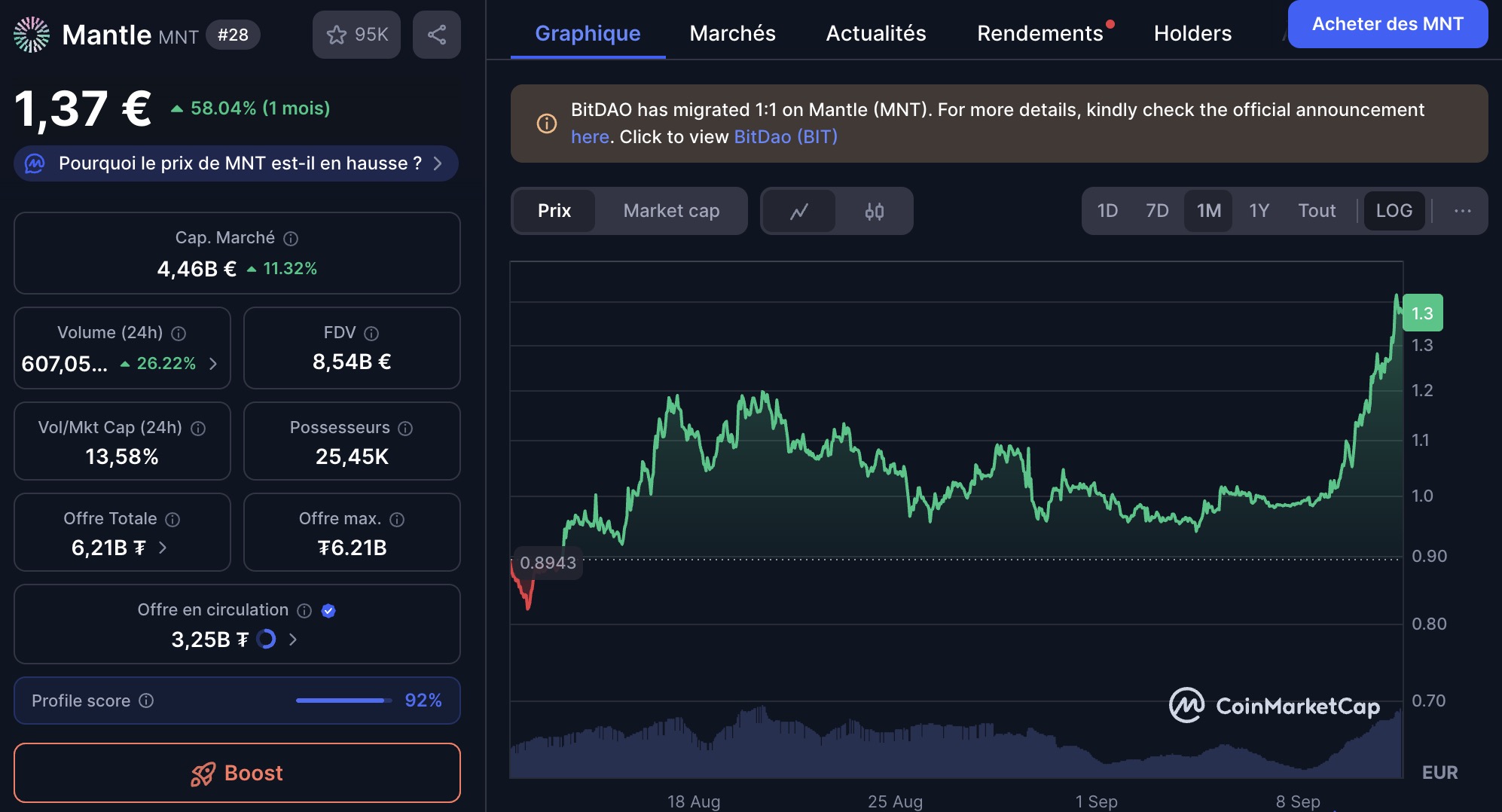Set chart range to 1D
Screen dimensions: 1502x812
click(1107, 211)
